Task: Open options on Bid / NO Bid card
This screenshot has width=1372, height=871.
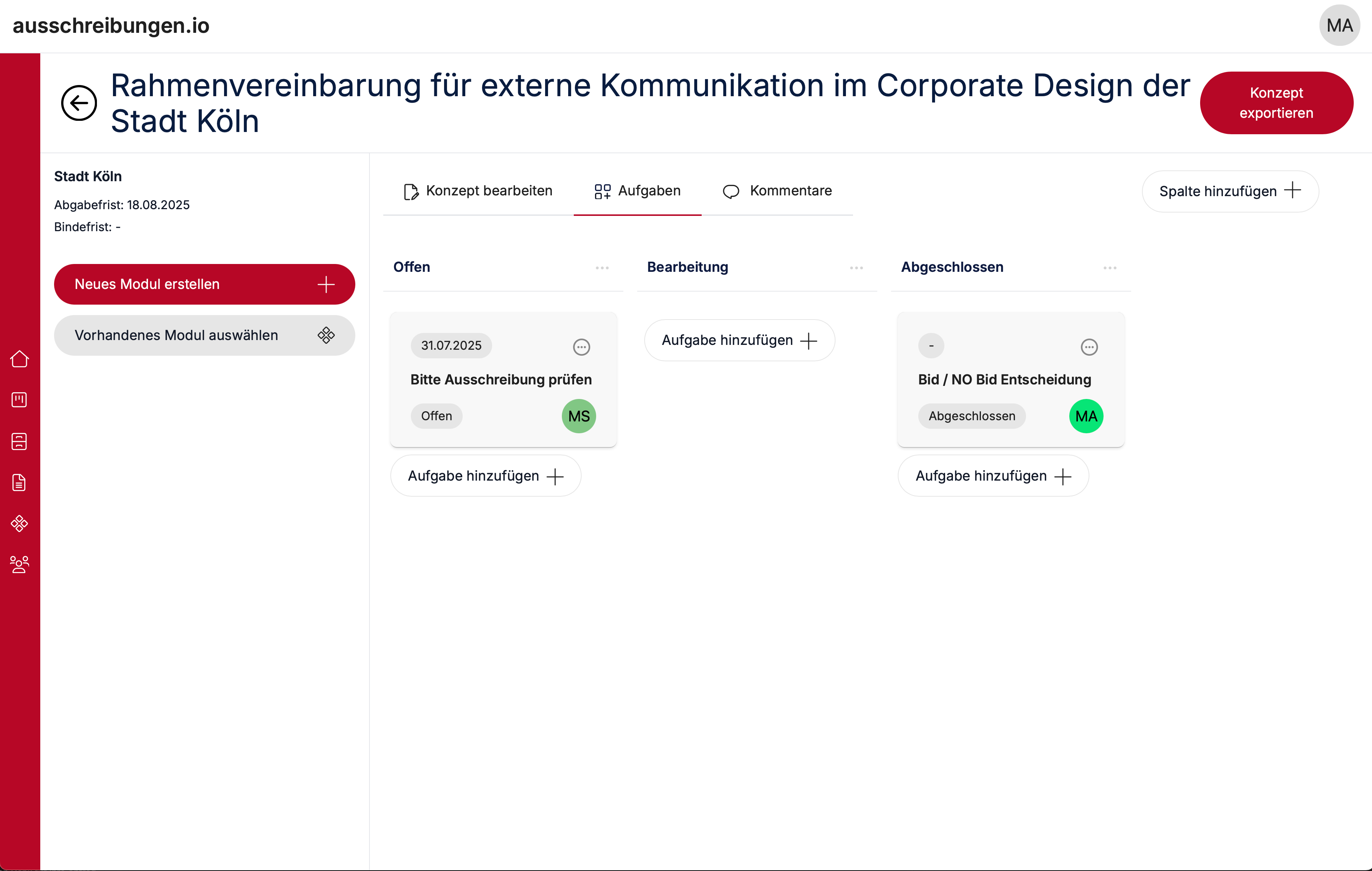Action: coord(1089,346)
